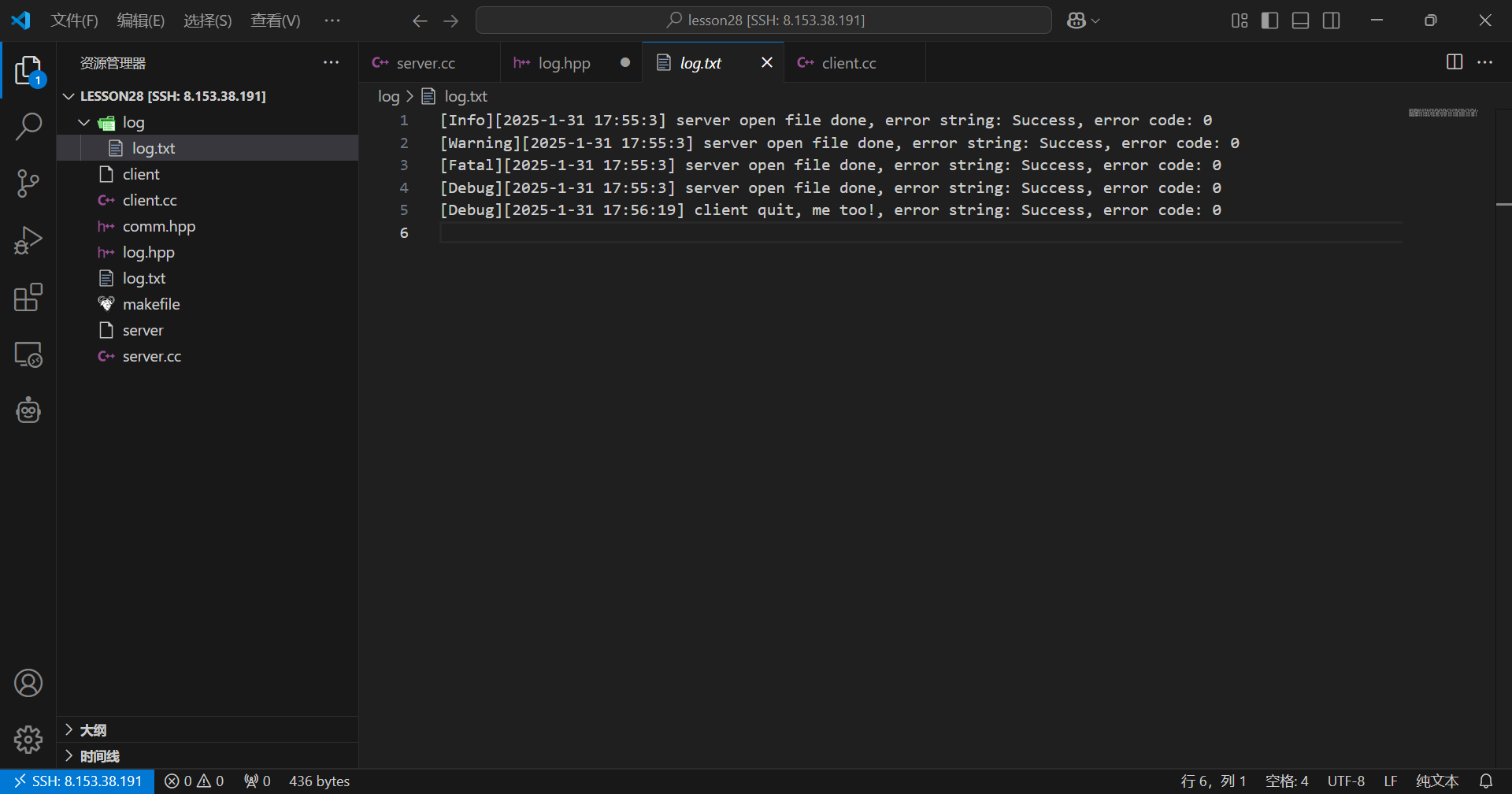Open log.hpp in the explorer
This screenshot has height=794, width=1512.
[x=208, y=252]
